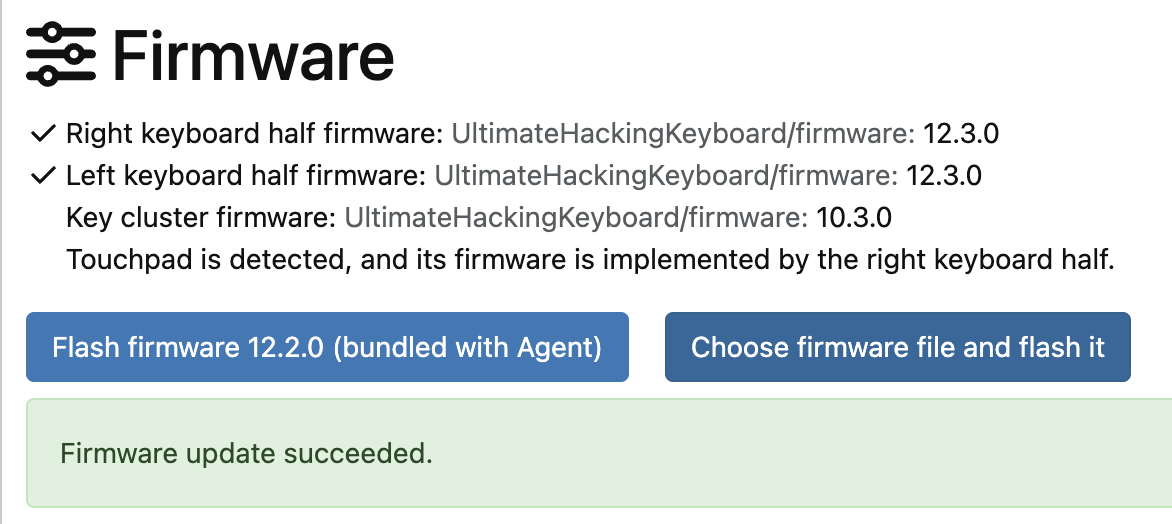Click the sliders icon beside Firmware heading
The height and width of the screenshot is (524, 1172).
click(x=61, y=54)
